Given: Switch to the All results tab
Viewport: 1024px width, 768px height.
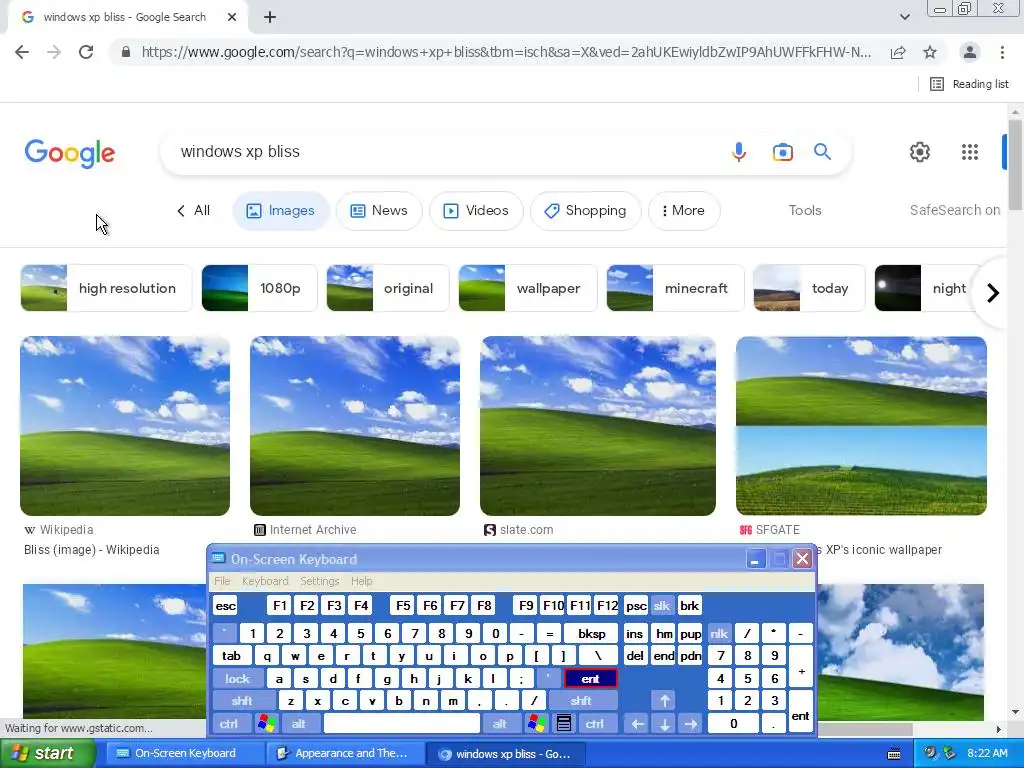Looking at the screenshot, I should pos(194,211).
